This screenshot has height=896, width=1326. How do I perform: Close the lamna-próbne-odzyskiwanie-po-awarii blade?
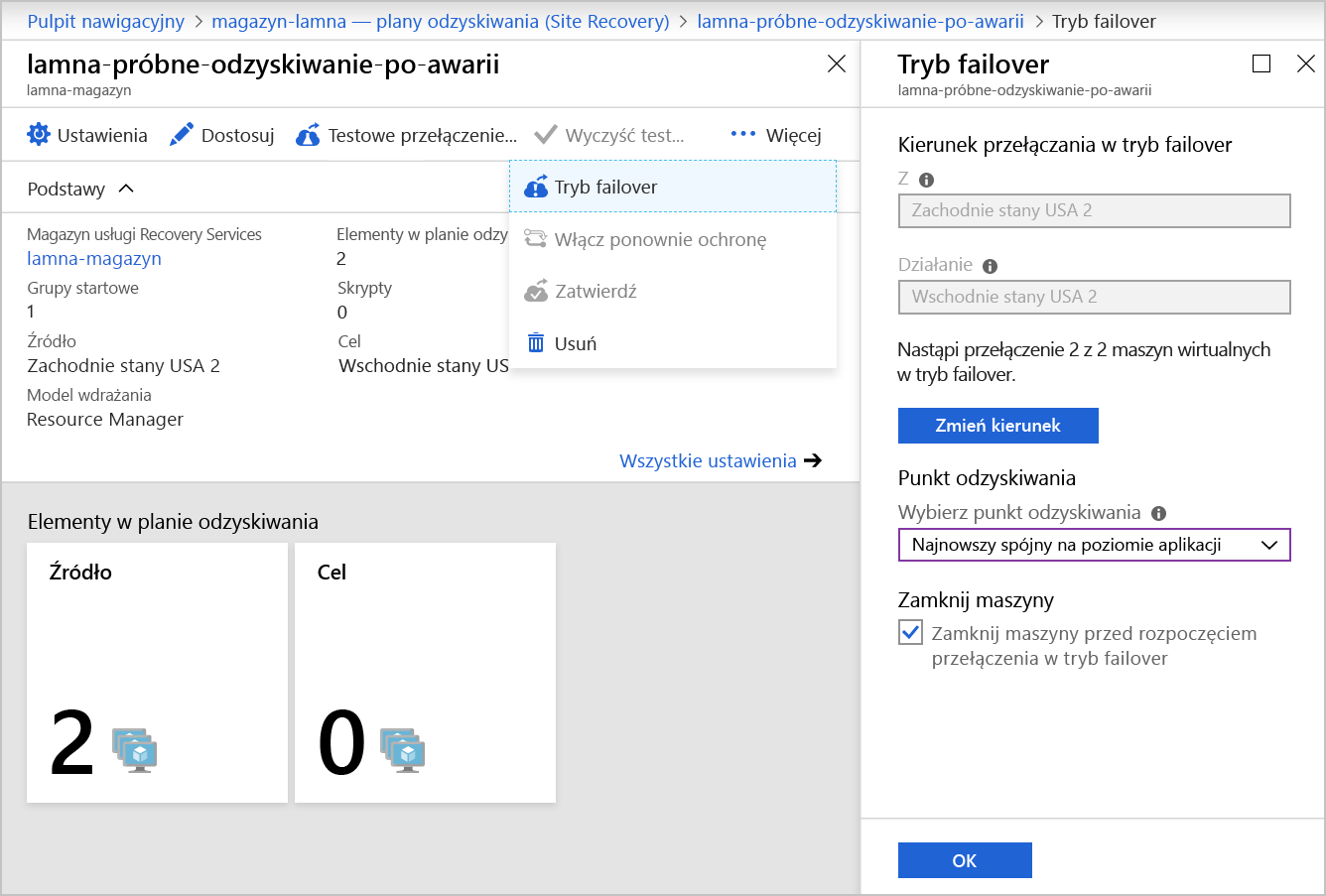(x=837, y=64)
